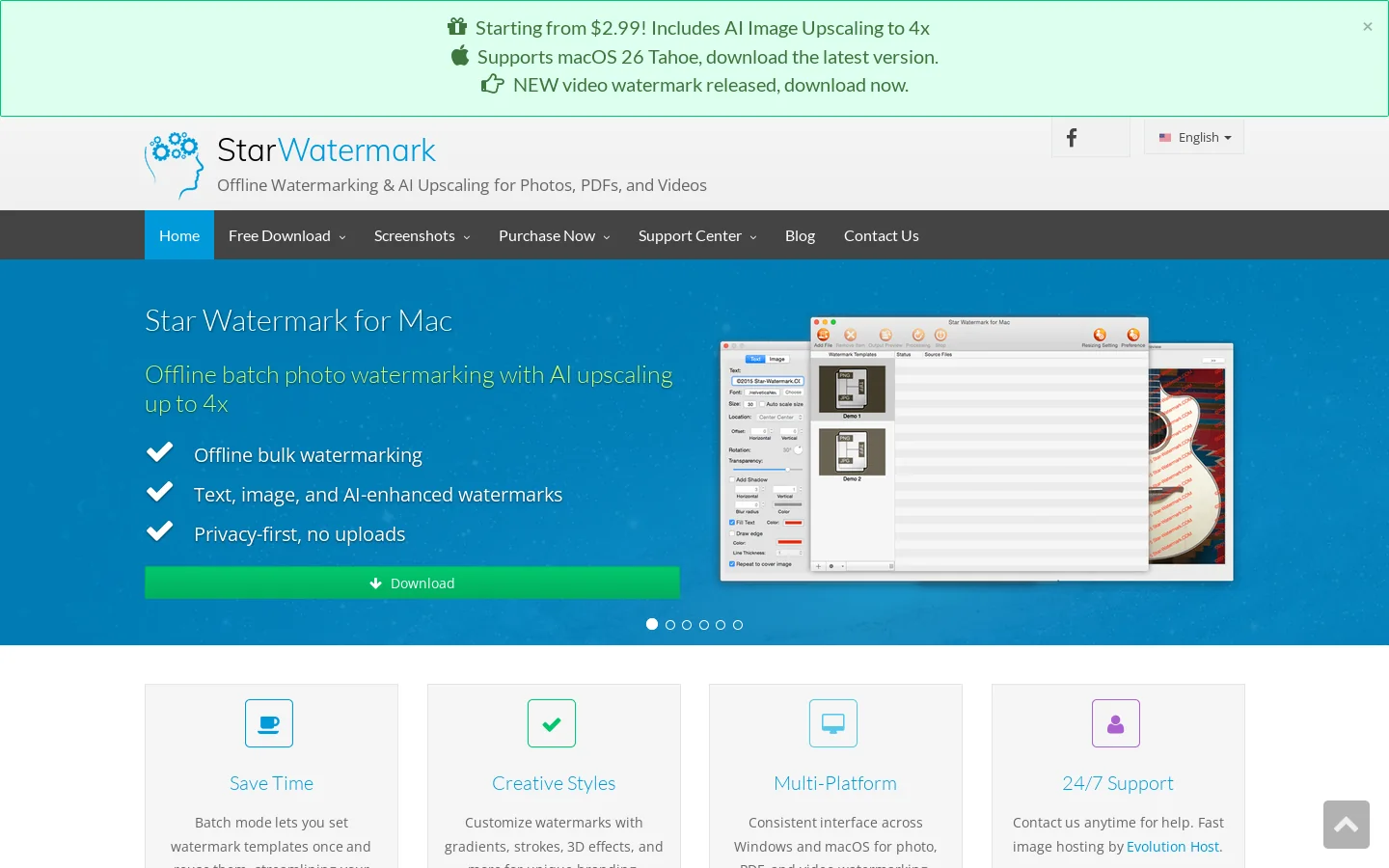The image size is (1389, 868).
Task: Select the second carousel slide dot
Action: click(x=670, y=625)
